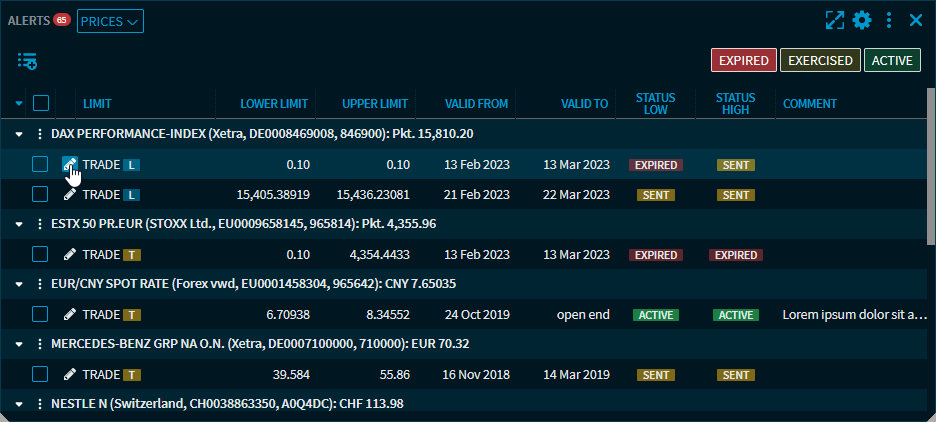Viewport: 936px width, 422px height.
Task: Edit the EUR/CNY trade alert pencil
Action: coord(69,315)
